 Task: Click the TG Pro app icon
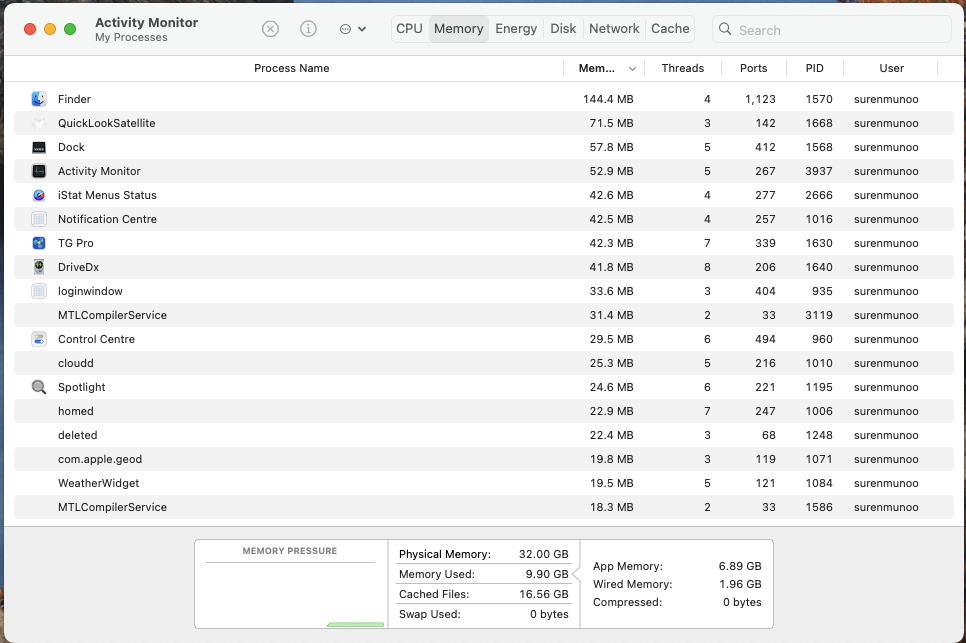tap(39, 243)
